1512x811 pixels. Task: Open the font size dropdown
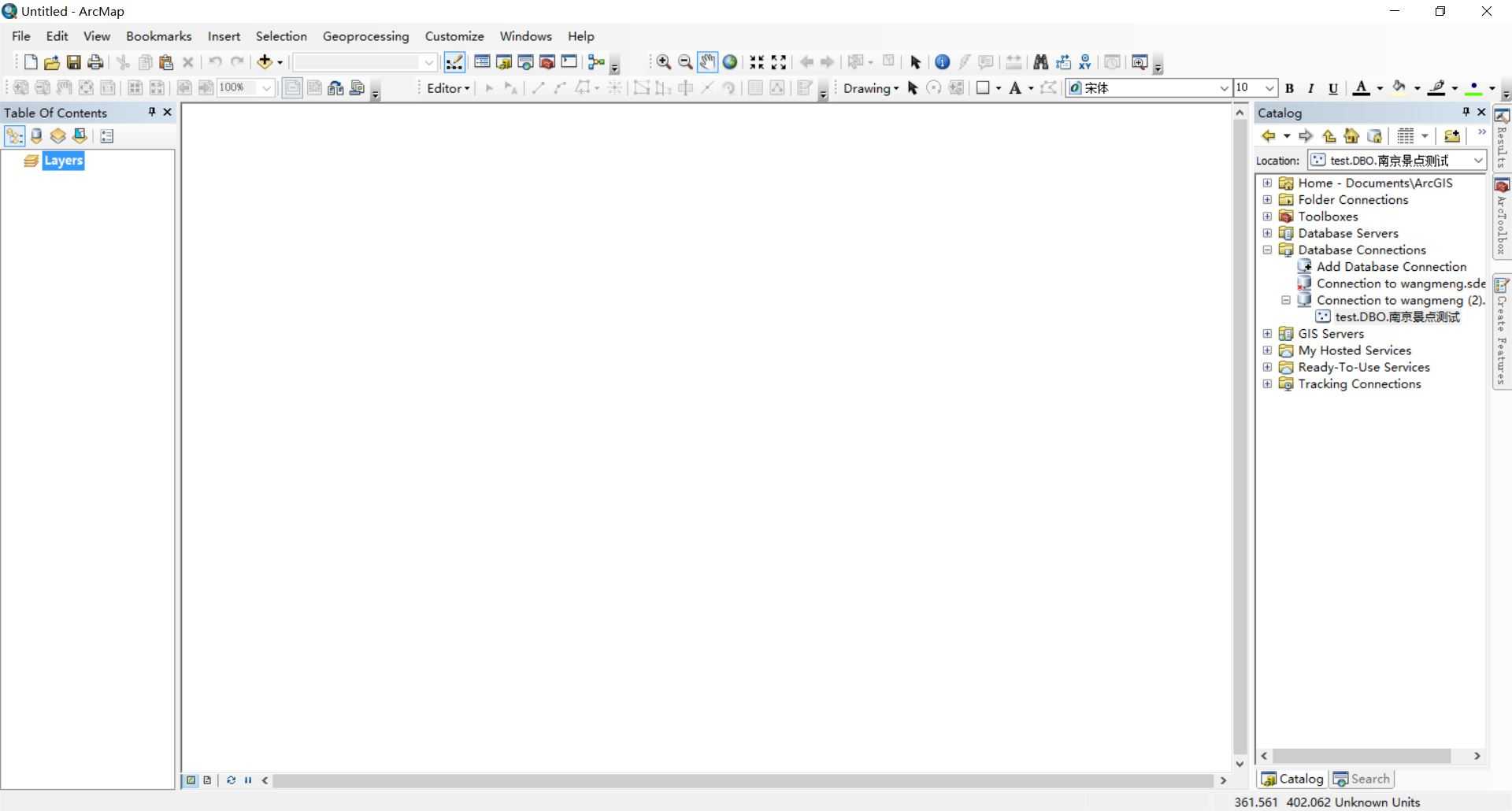pyautogui.click(x=1269, y=88)
